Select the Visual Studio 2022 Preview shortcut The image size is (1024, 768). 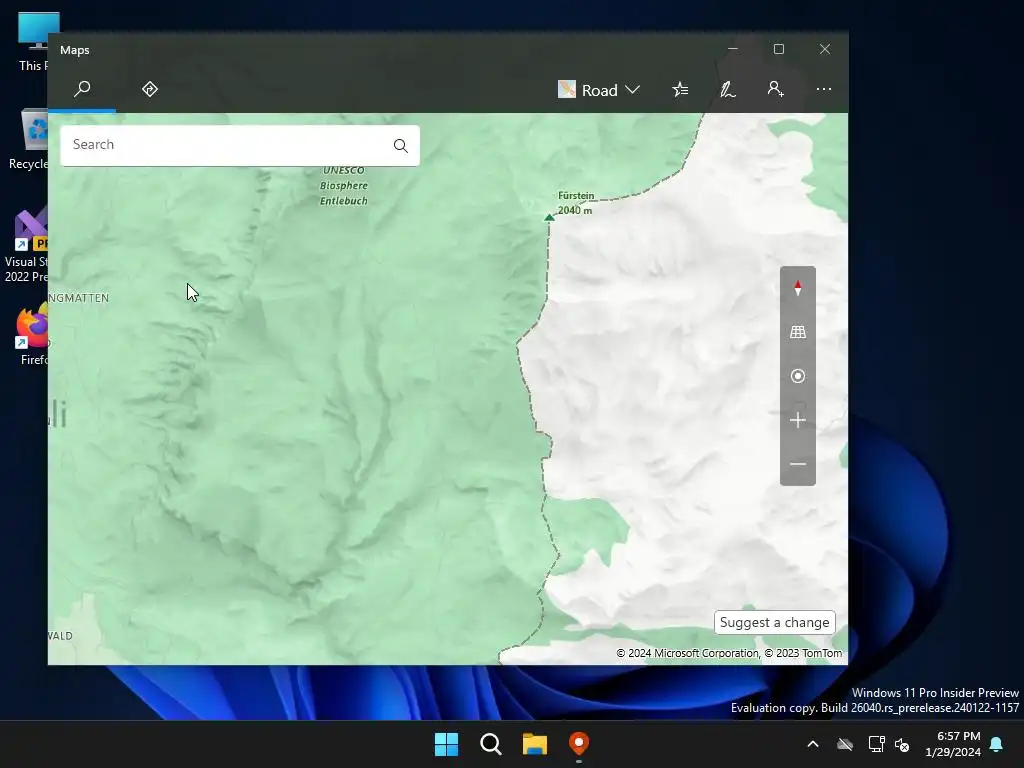click(x=26, y=245)
